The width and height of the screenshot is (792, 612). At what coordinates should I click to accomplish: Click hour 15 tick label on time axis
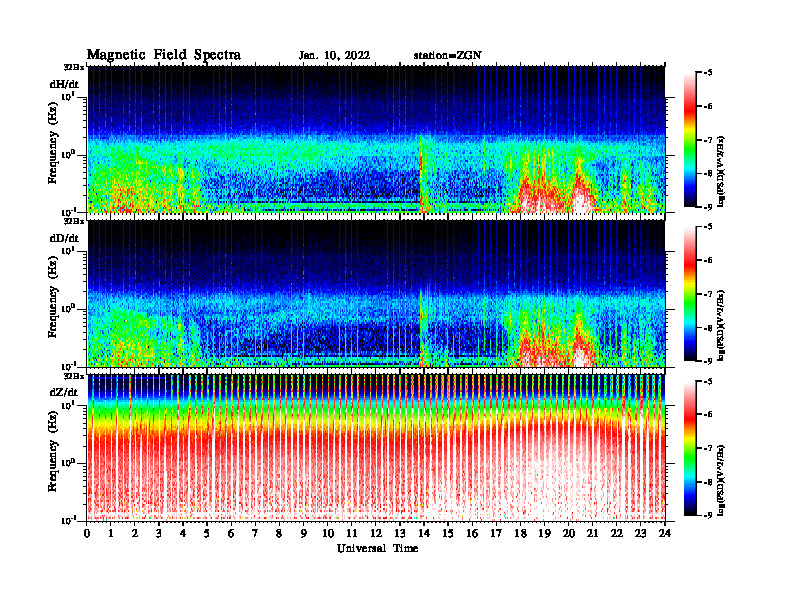coord(448,534)
